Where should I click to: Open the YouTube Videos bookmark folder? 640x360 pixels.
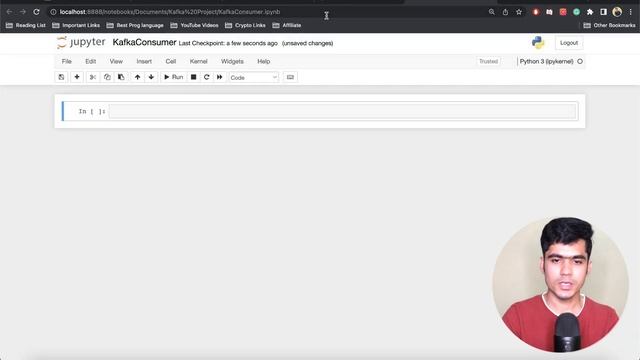pos(194,25)
